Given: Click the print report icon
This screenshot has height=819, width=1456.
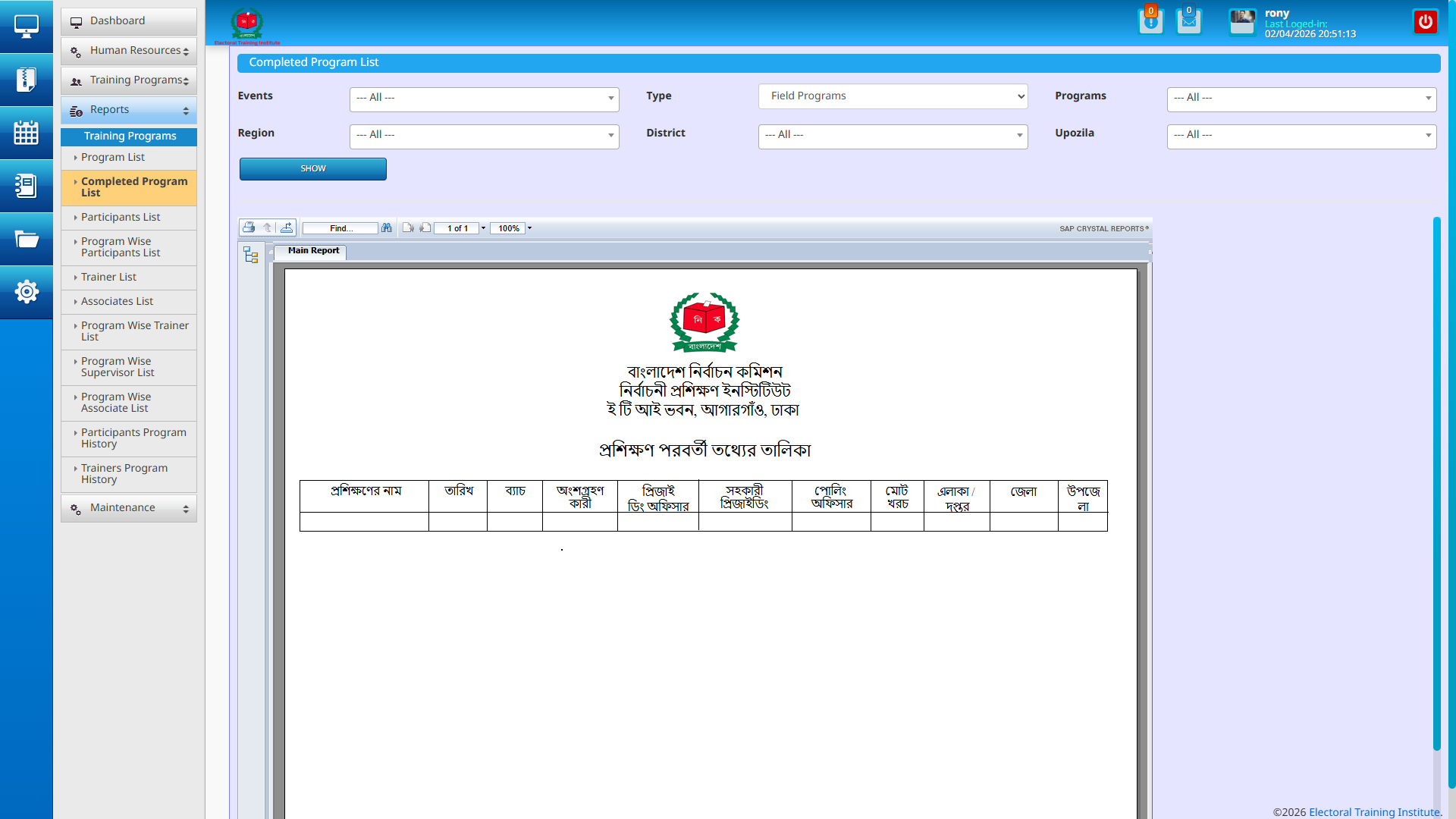Looking at the screenshot, I should click(x=249, y=227).
